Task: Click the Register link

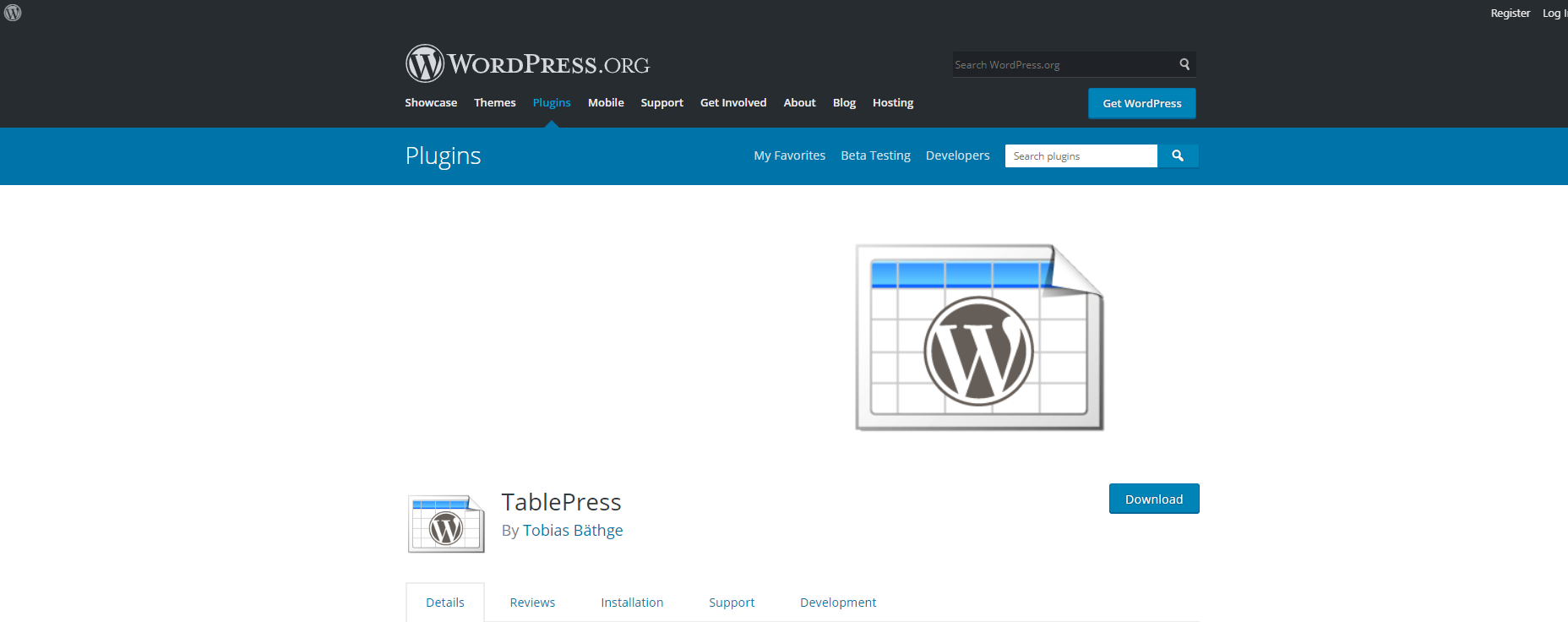Action: tap(1510, 13)
